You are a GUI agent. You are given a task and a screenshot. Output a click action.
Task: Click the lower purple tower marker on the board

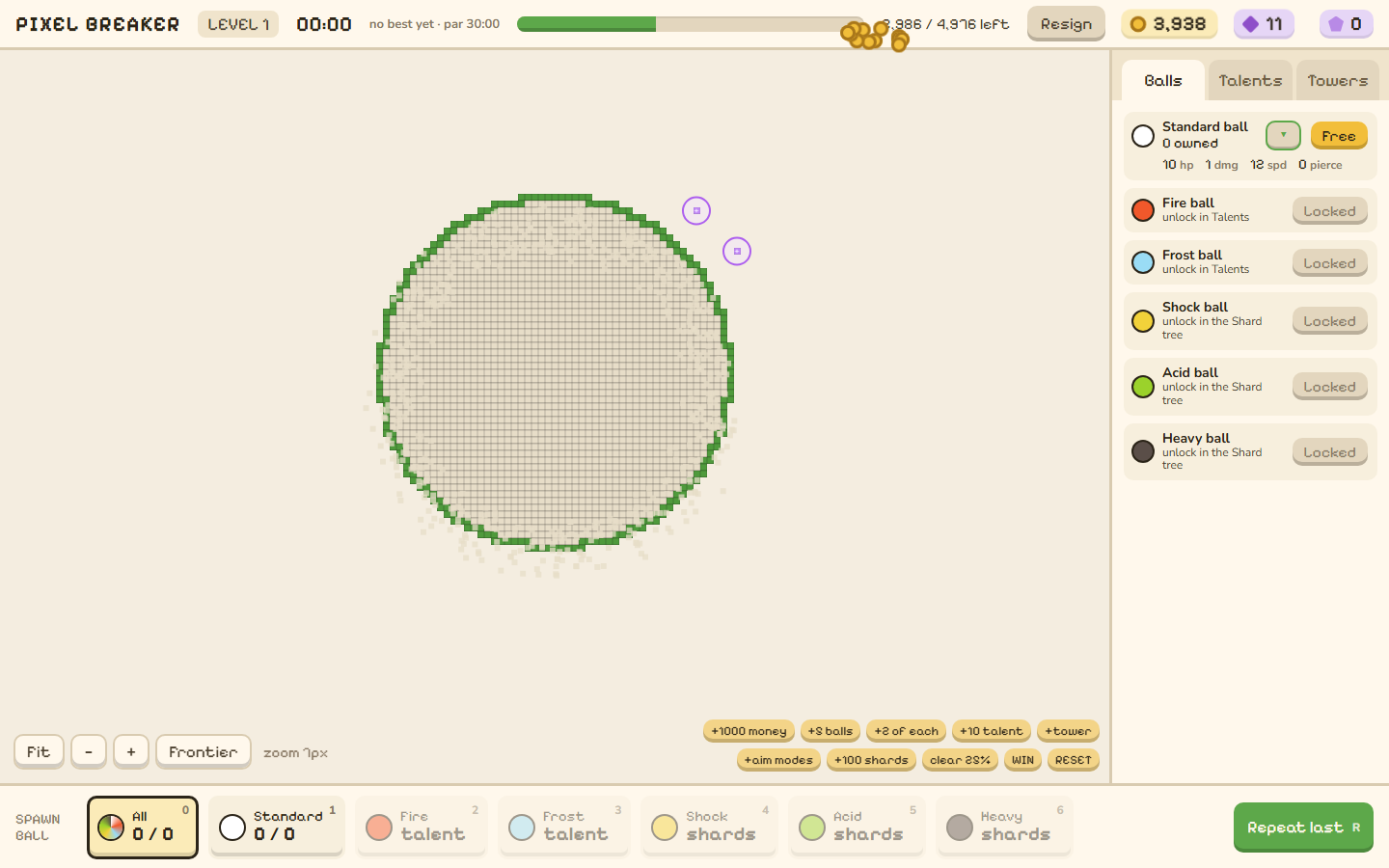[737, 251]
